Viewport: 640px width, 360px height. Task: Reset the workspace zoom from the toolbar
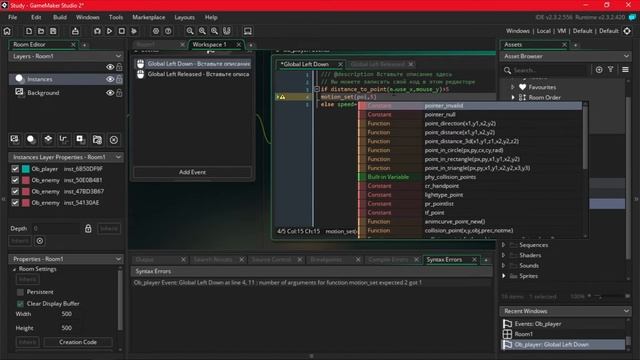(214, 31)
